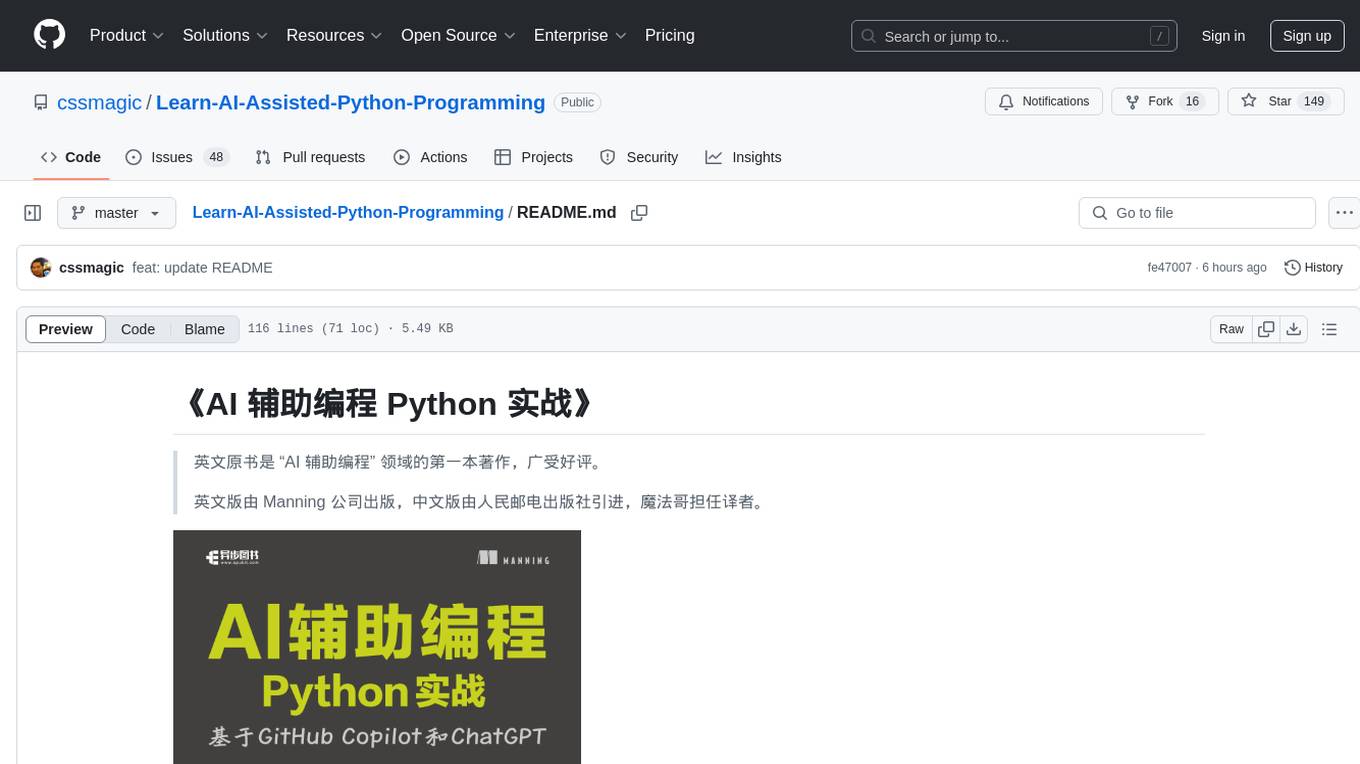
Task: Expand the Product menu
Action: tap(127, 35)
